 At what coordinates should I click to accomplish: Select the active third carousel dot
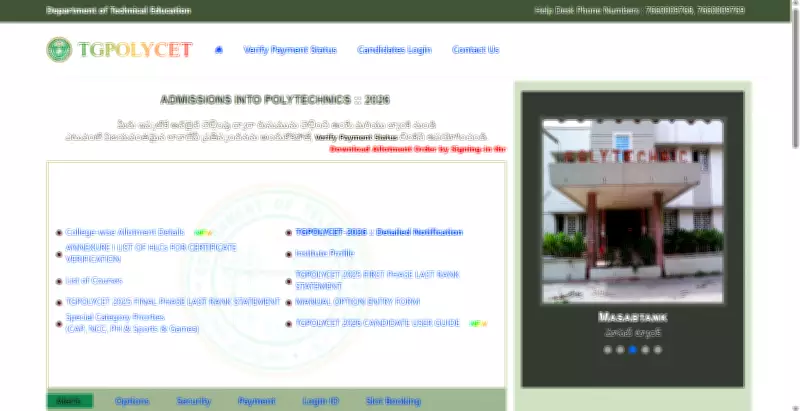633,350
